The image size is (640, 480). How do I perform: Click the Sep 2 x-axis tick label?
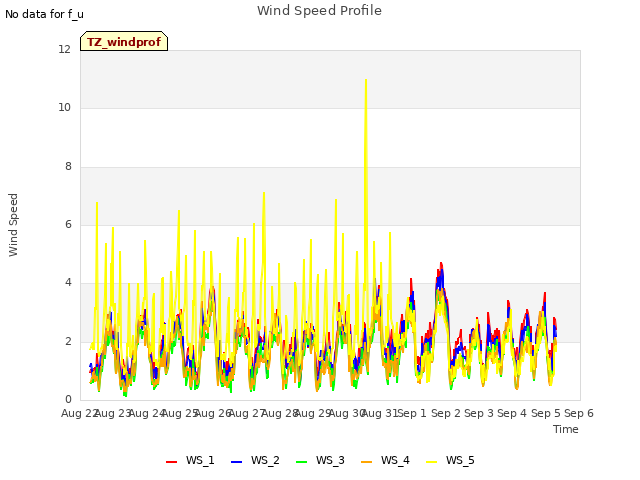(x=446, y=413)
